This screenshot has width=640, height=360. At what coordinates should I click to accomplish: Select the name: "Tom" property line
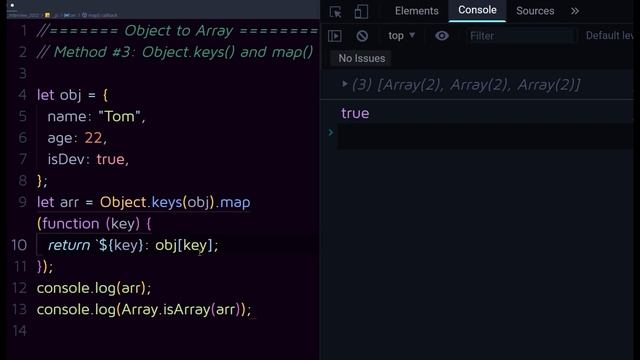click(x=96, y=116)
